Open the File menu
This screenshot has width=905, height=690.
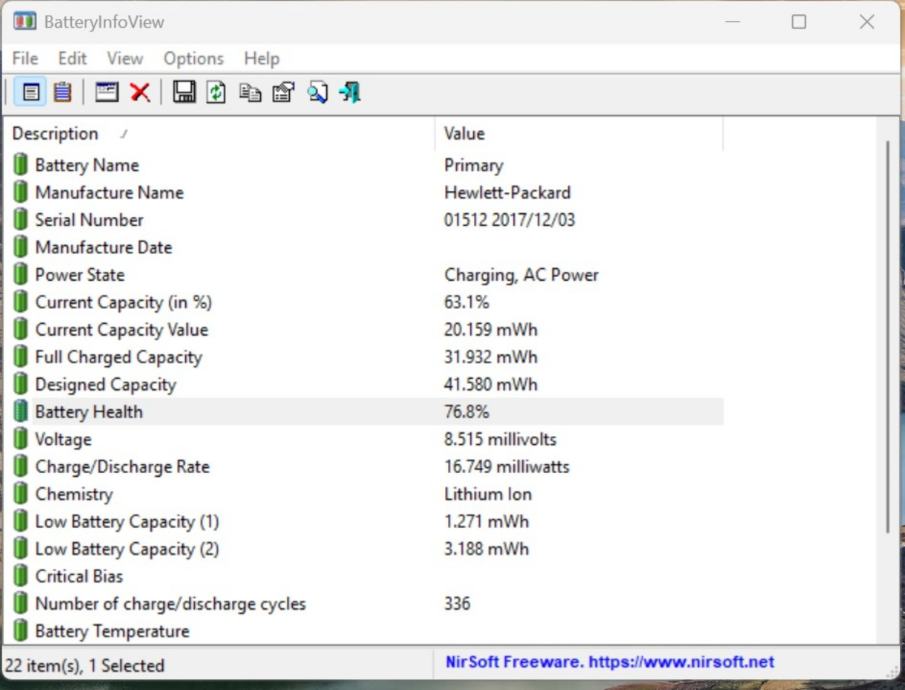pyautogui.click(x=25, y=58)
